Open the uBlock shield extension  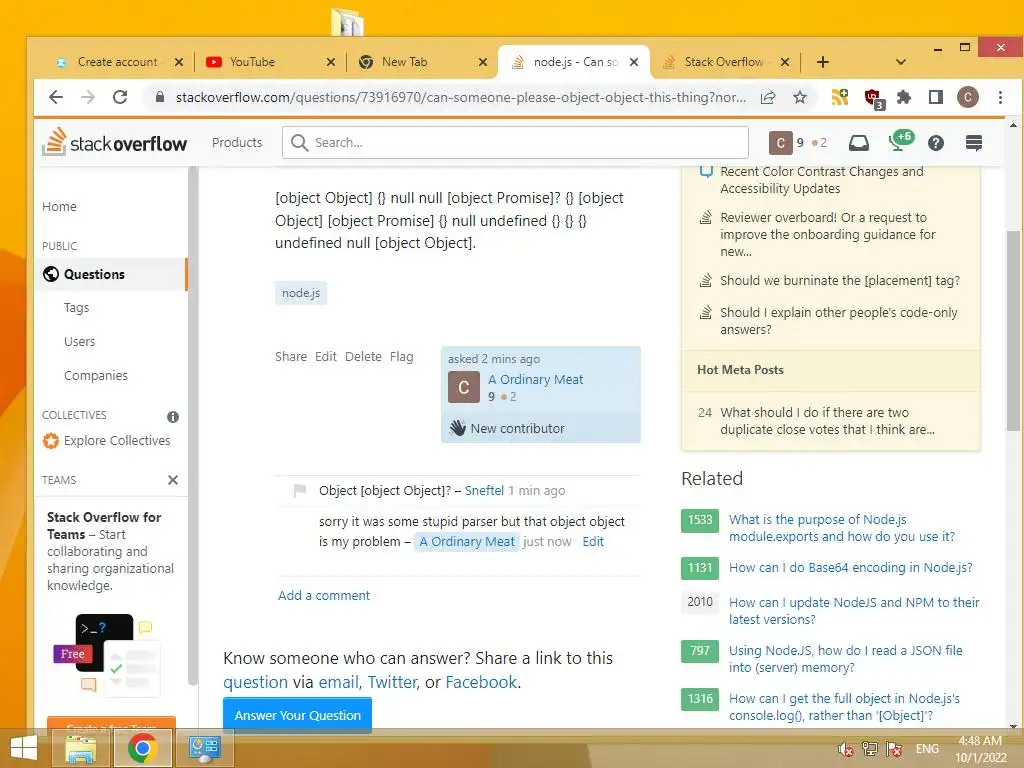point(874,99)
